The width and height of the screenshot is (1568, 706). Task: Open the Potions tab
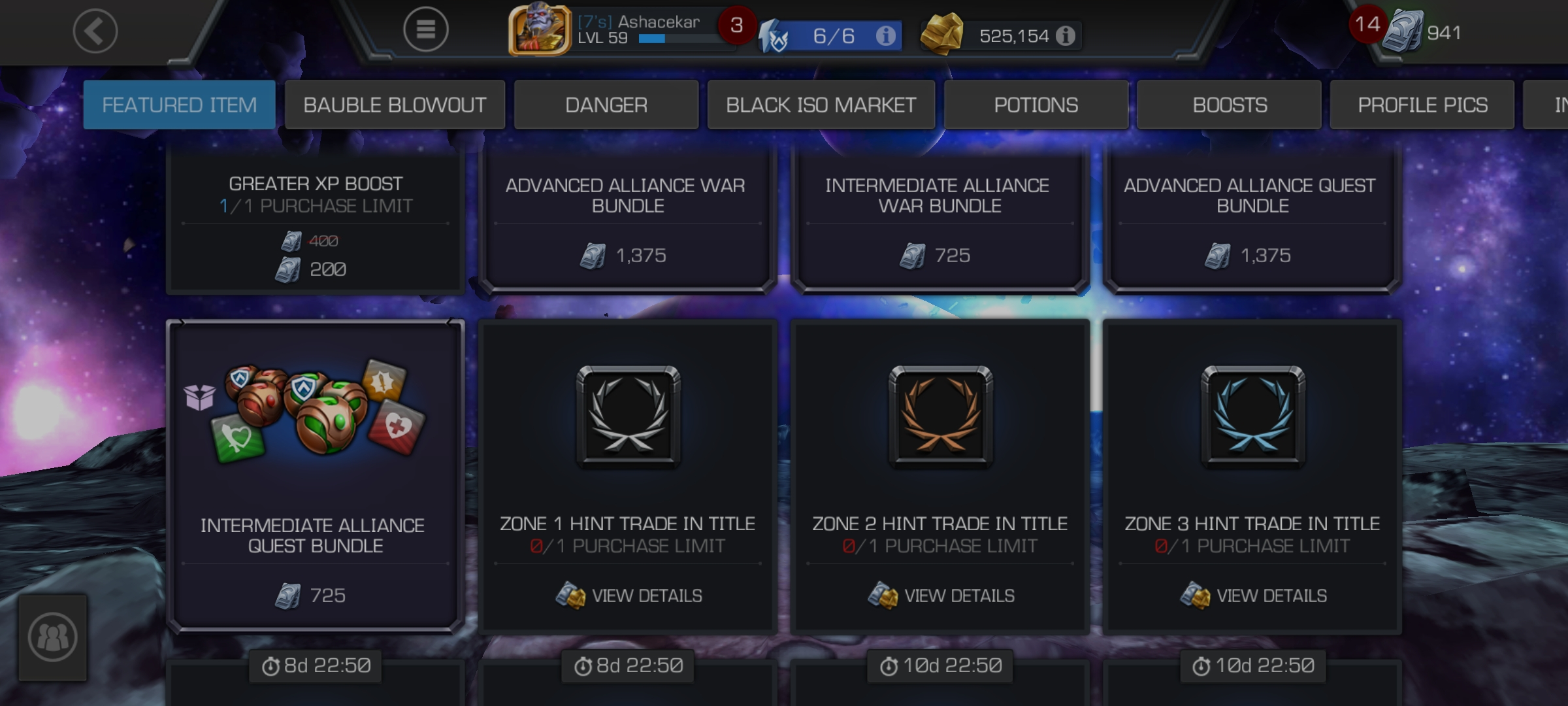coord(1036,105)
